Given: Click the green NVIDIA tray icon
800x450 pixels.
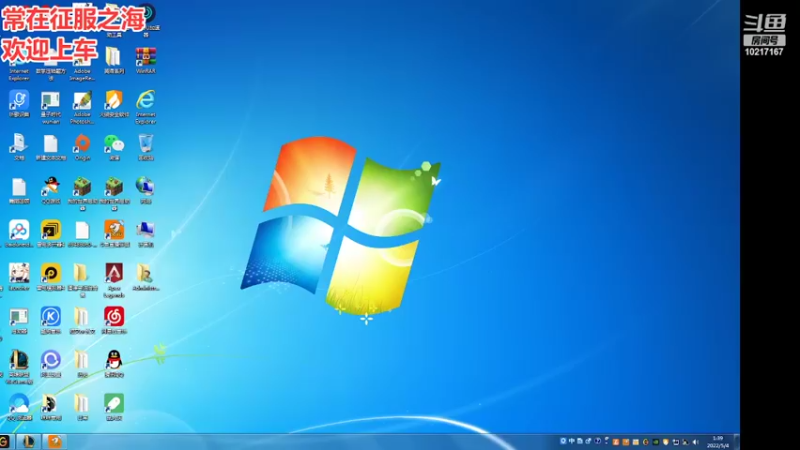Looking at the screenshot, I should [656, 442].
